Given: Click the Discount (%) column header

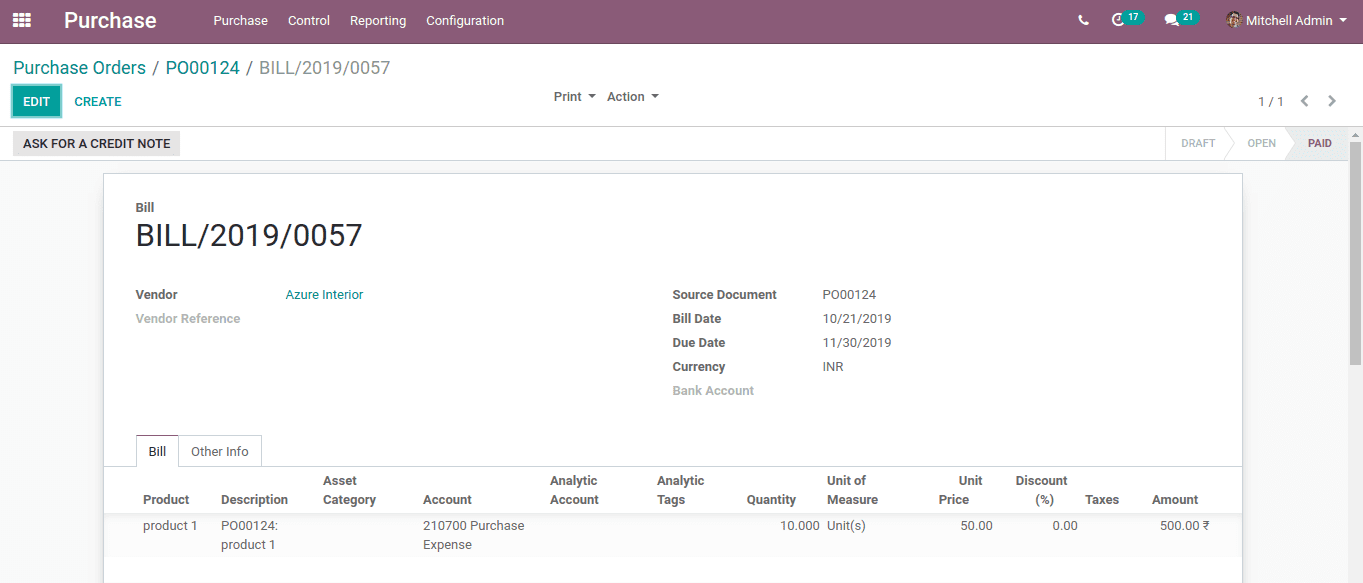Looking at the screenshot, I should (1042, 490).
